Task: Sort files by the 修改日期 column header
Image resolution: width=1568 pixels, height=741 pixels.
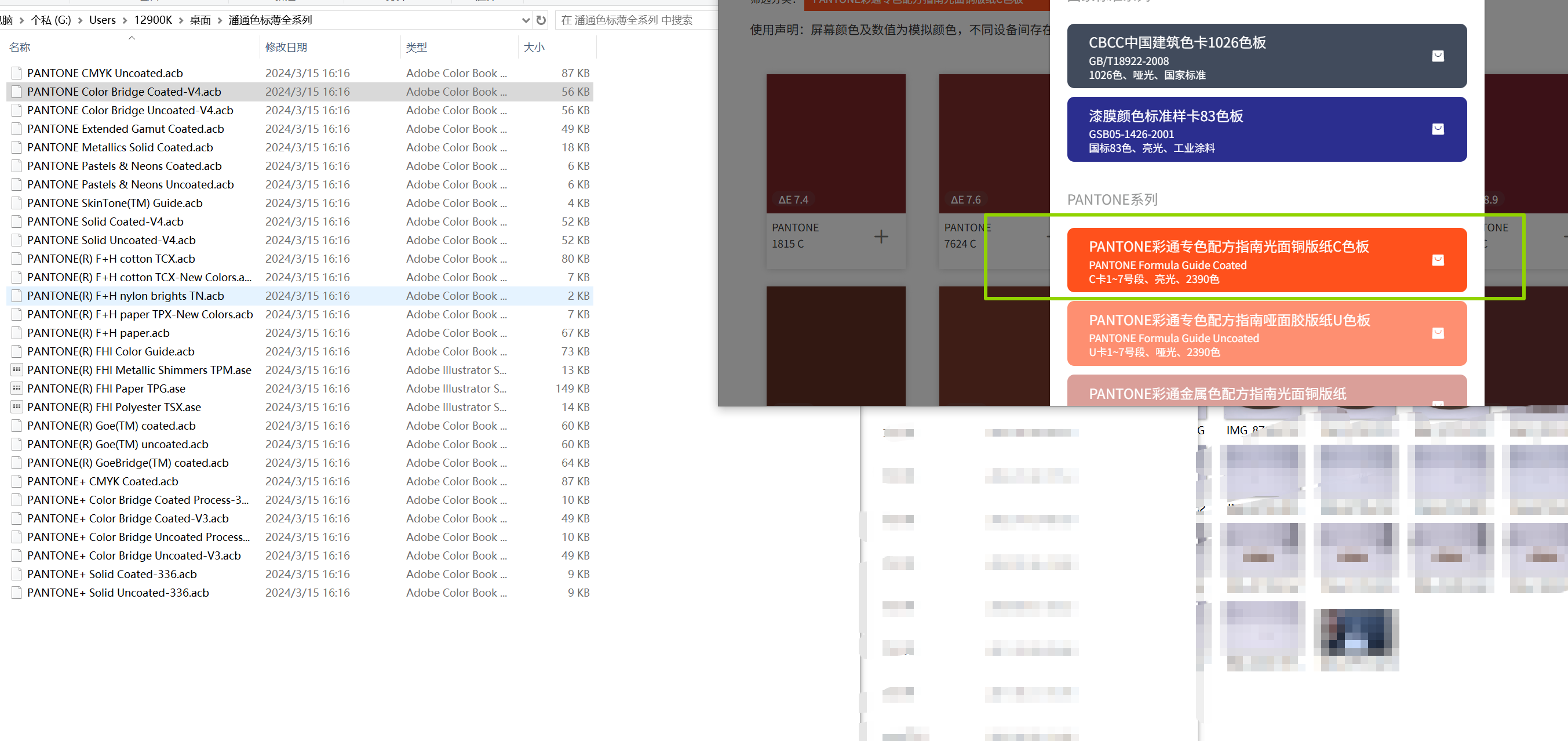Action: point(286,47)
